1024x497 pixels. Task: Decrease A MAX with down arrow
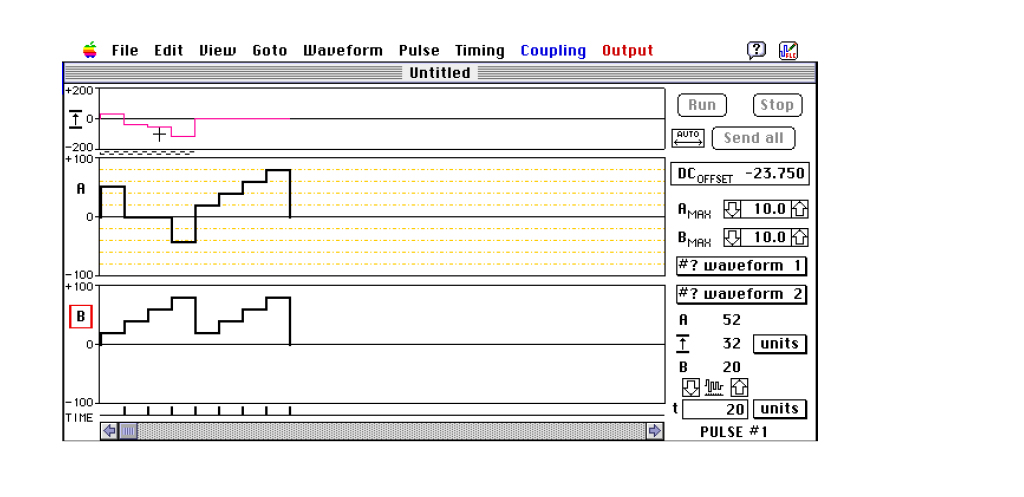pos(732,210)
